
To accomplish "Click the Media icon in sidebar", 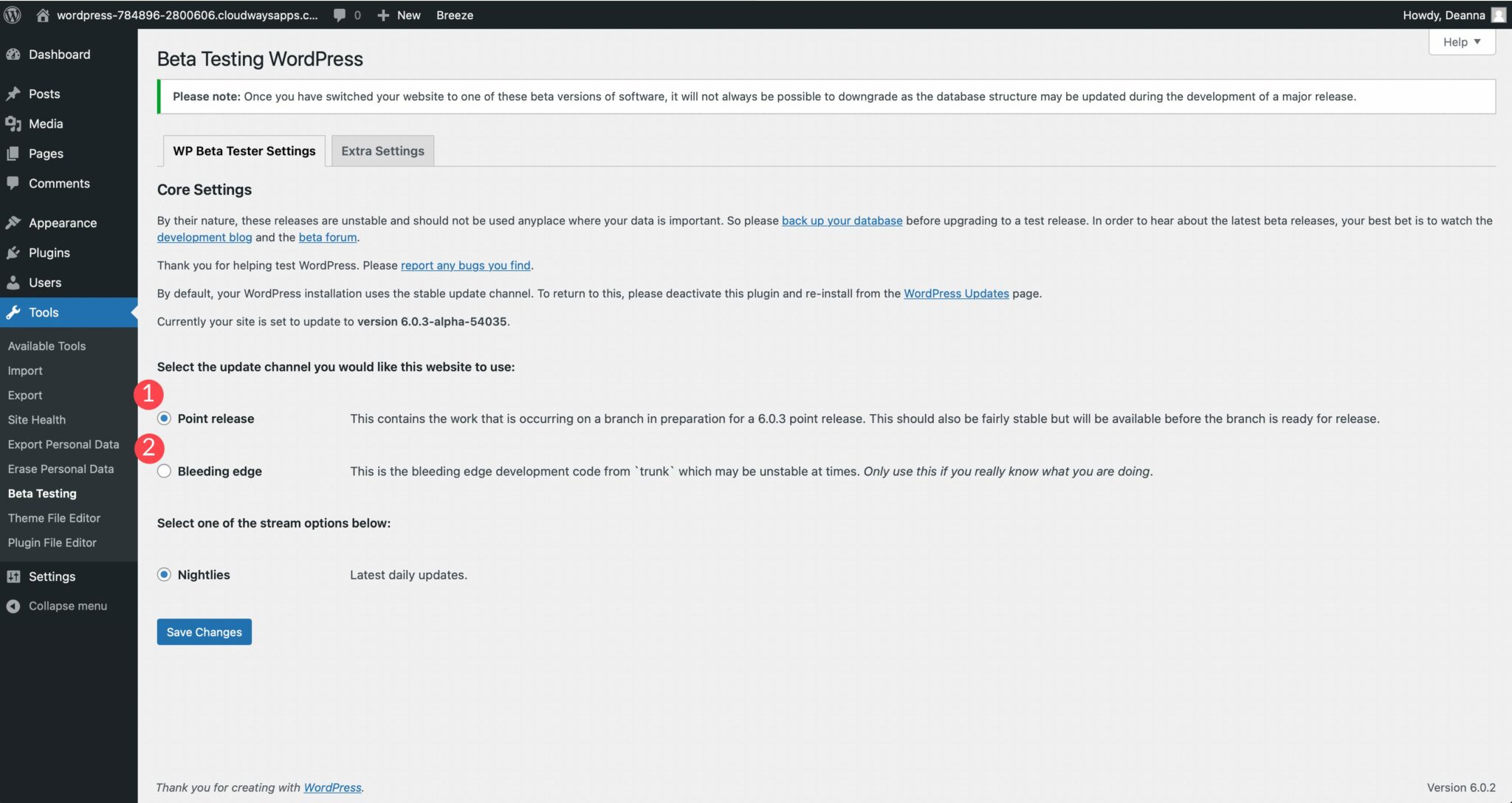I will click(x=16, y=124).
